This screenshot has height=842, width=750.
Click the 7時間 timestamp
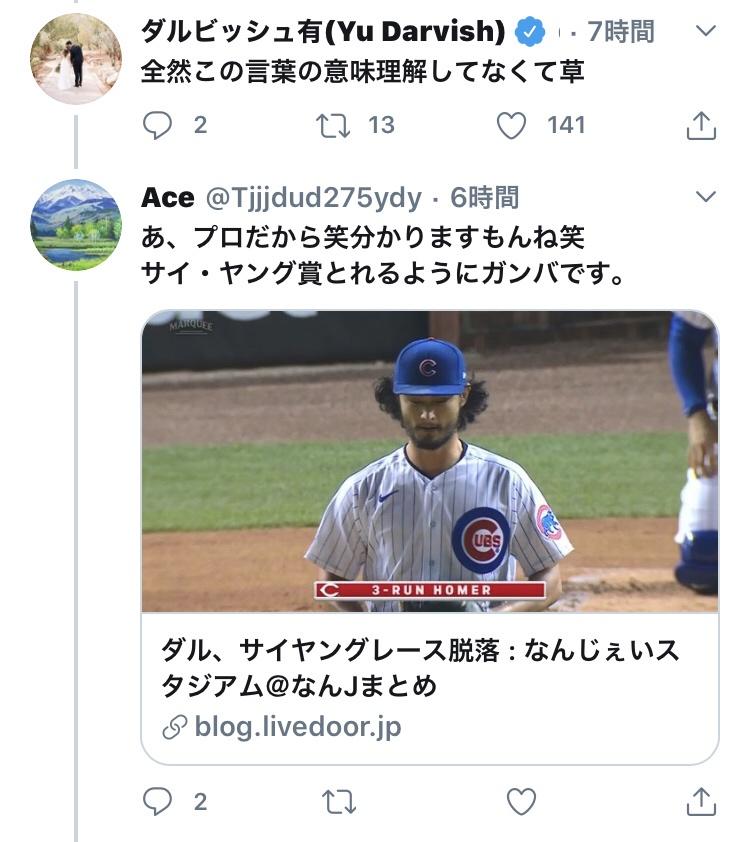pos(620,32)
